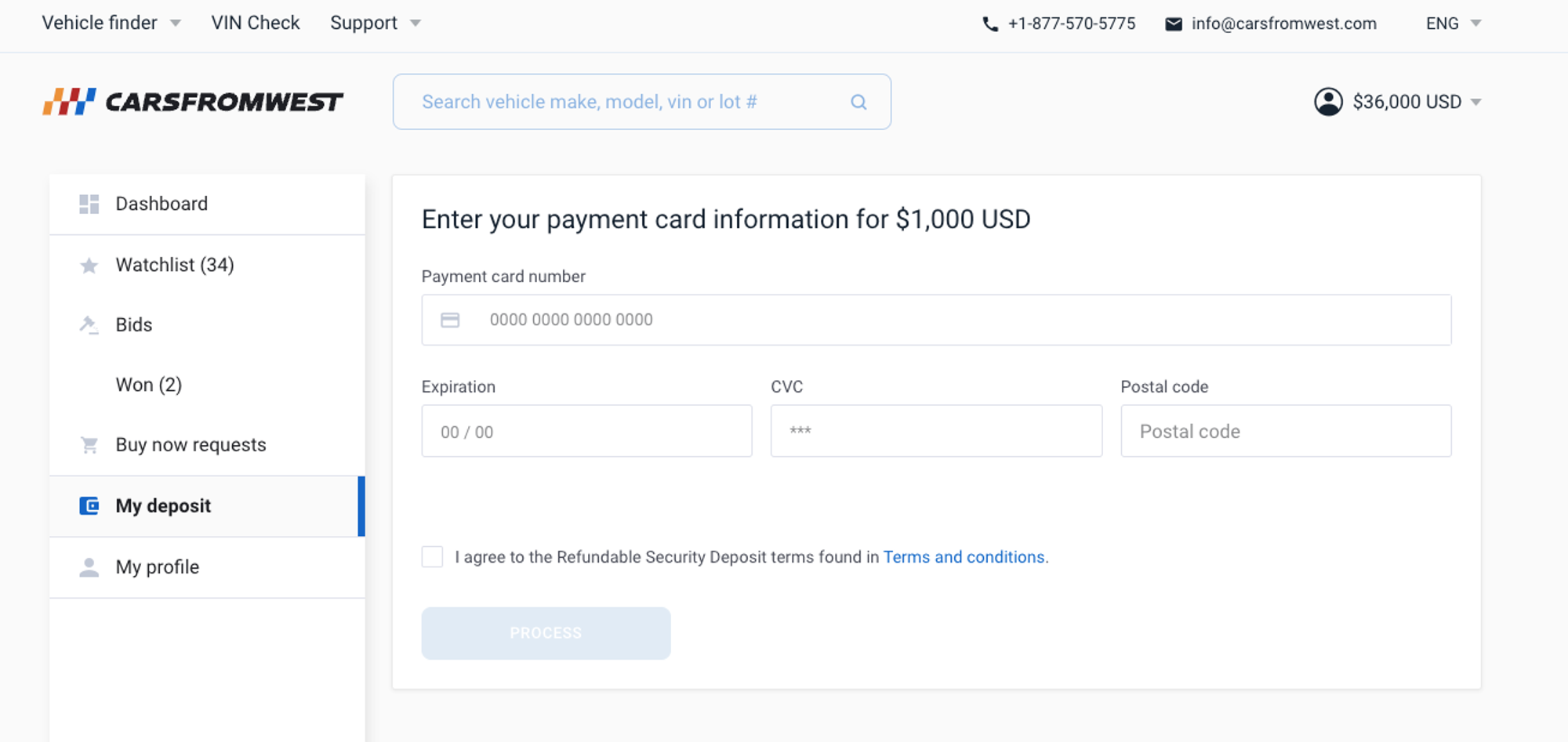Expand the Vehicle finder dropdown
The height and width of the screenshot is (742, 1568).
click(176, 24)
